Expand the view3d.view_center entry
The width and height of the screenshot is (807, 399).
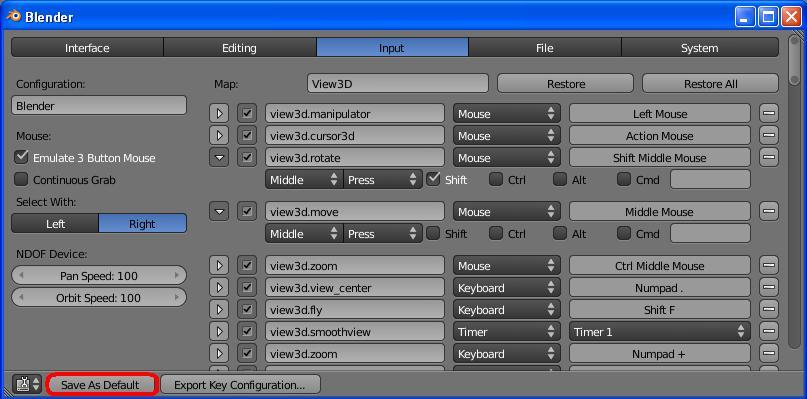tap(219, 287)
